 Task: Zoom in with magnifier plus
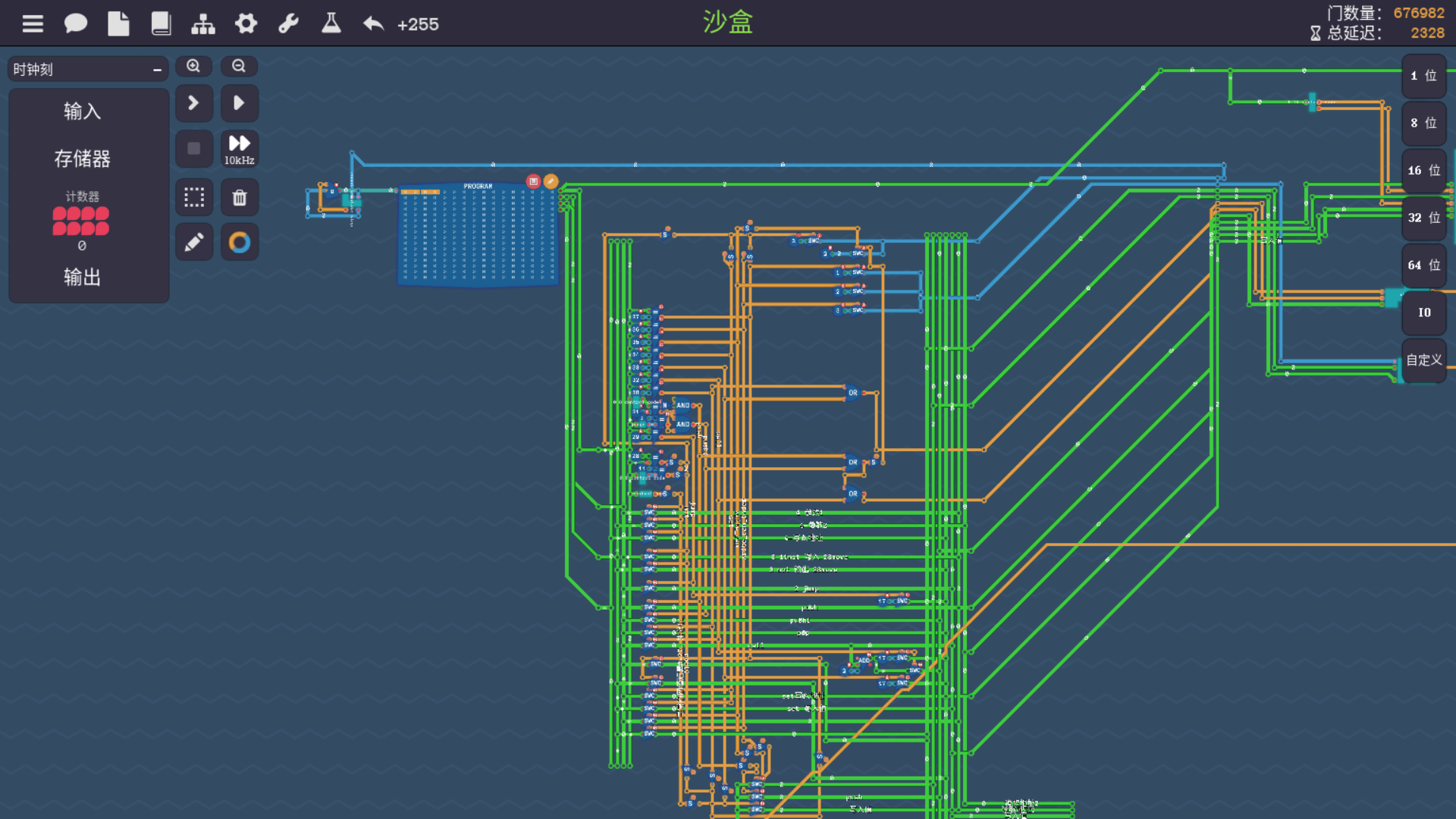[193, 66]
